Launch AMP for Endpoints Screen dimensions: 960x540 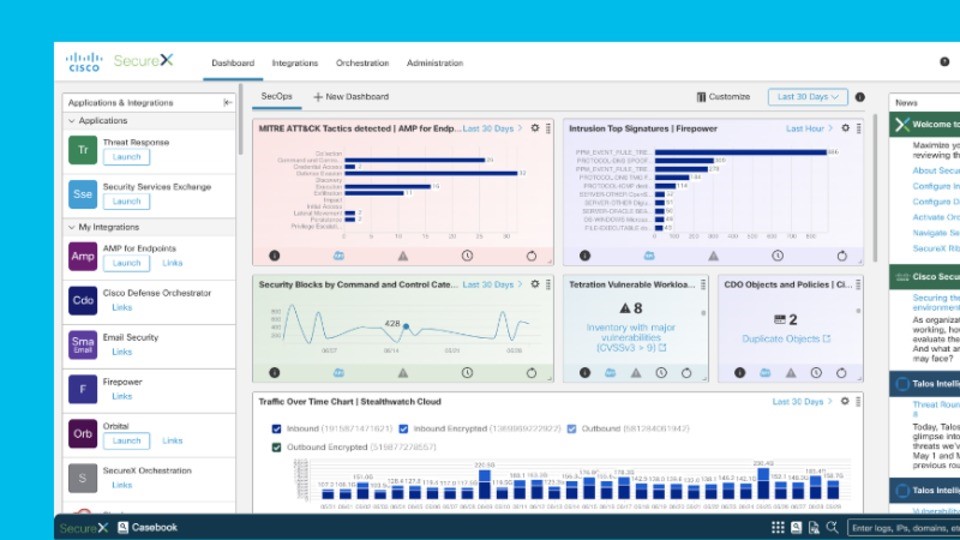pos(127,263)
